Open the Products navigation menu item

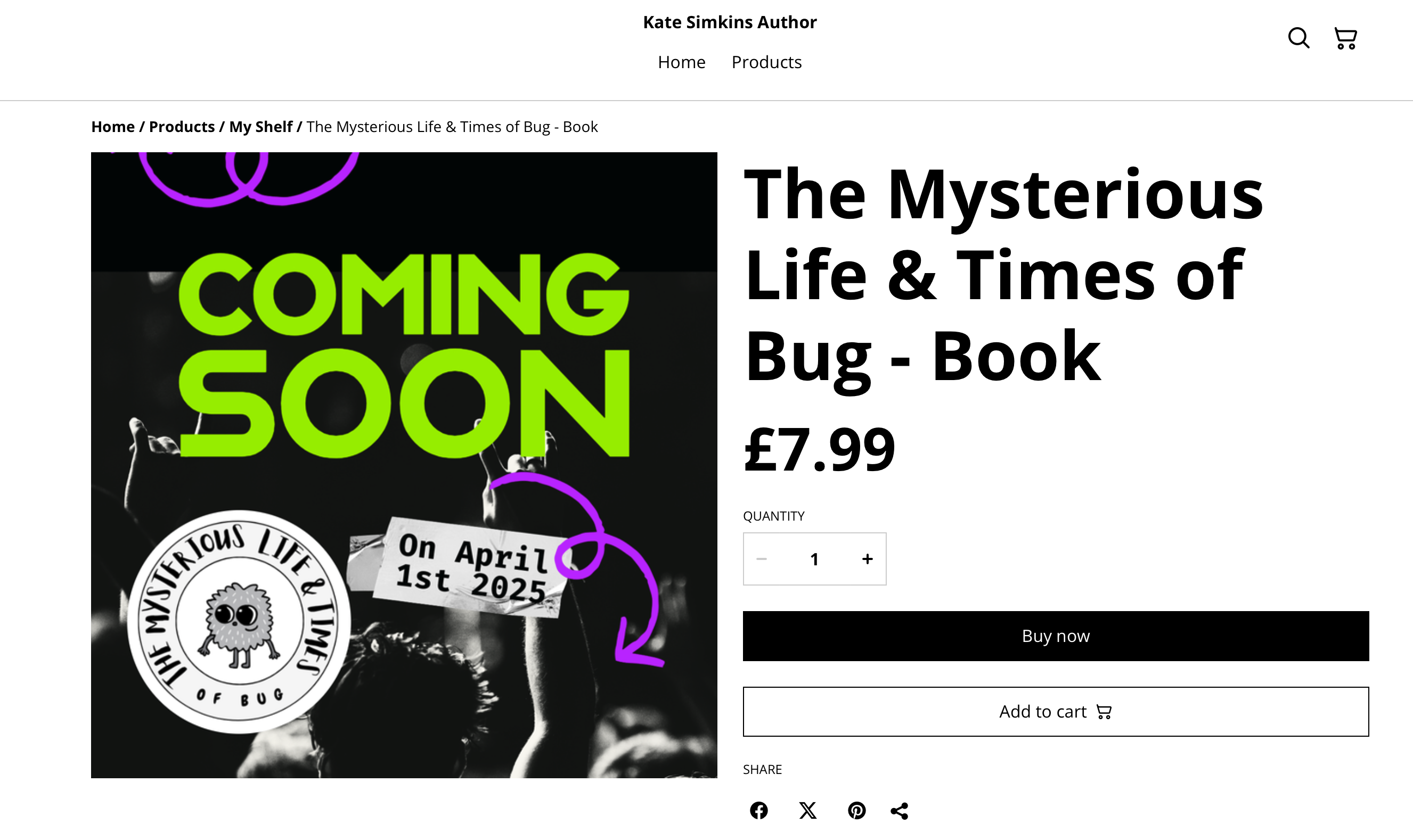pyautogui.click(x=766, y=62)
